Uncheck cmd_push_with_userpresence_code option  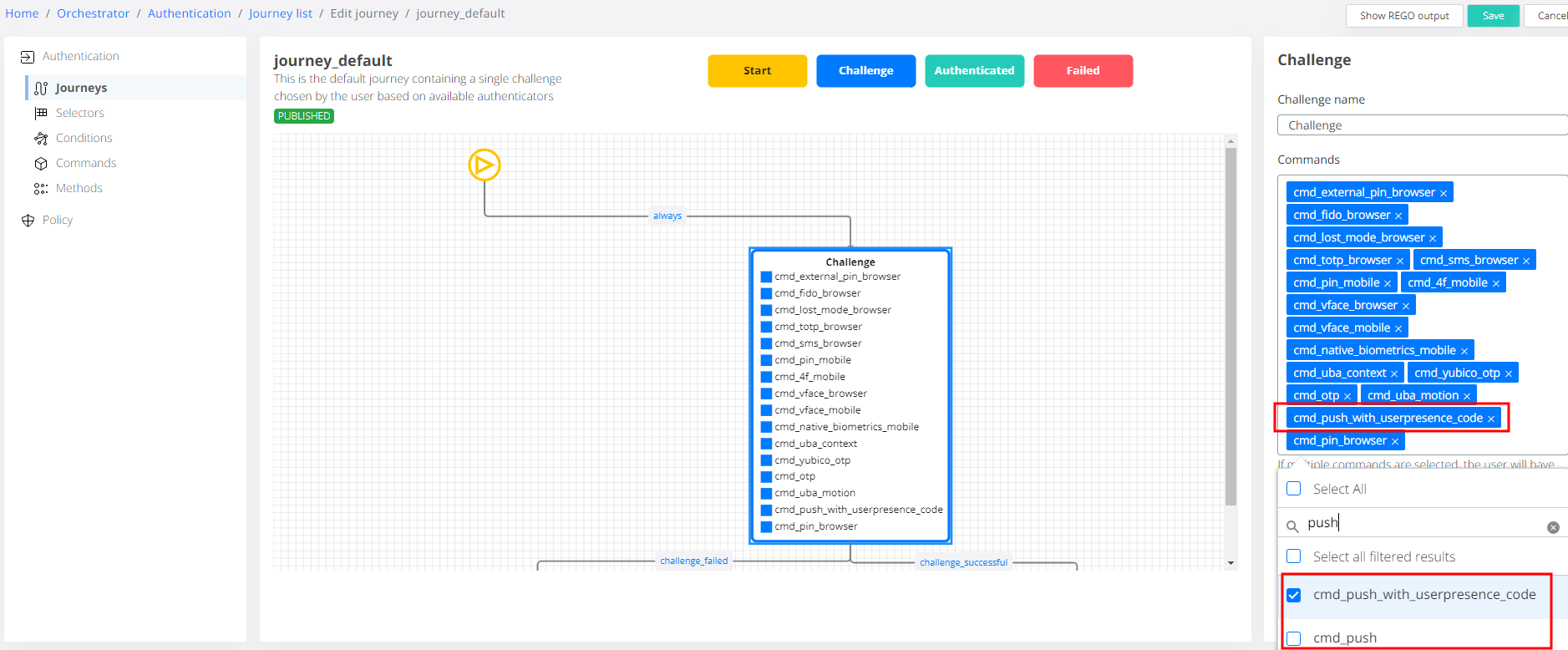[x=1294, y=595]
